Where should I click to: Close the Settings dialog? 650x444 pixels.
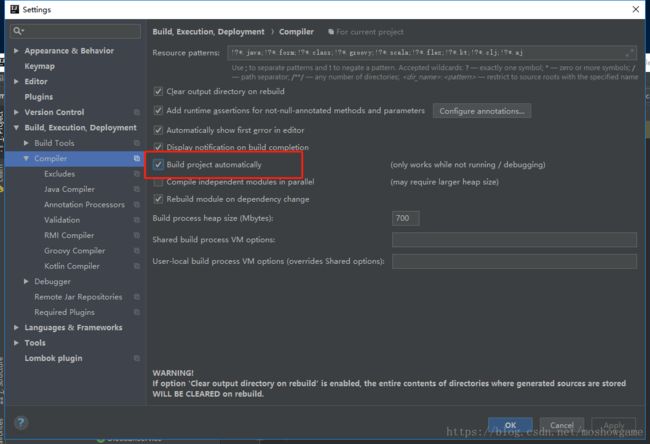click(x=635, y=9)
